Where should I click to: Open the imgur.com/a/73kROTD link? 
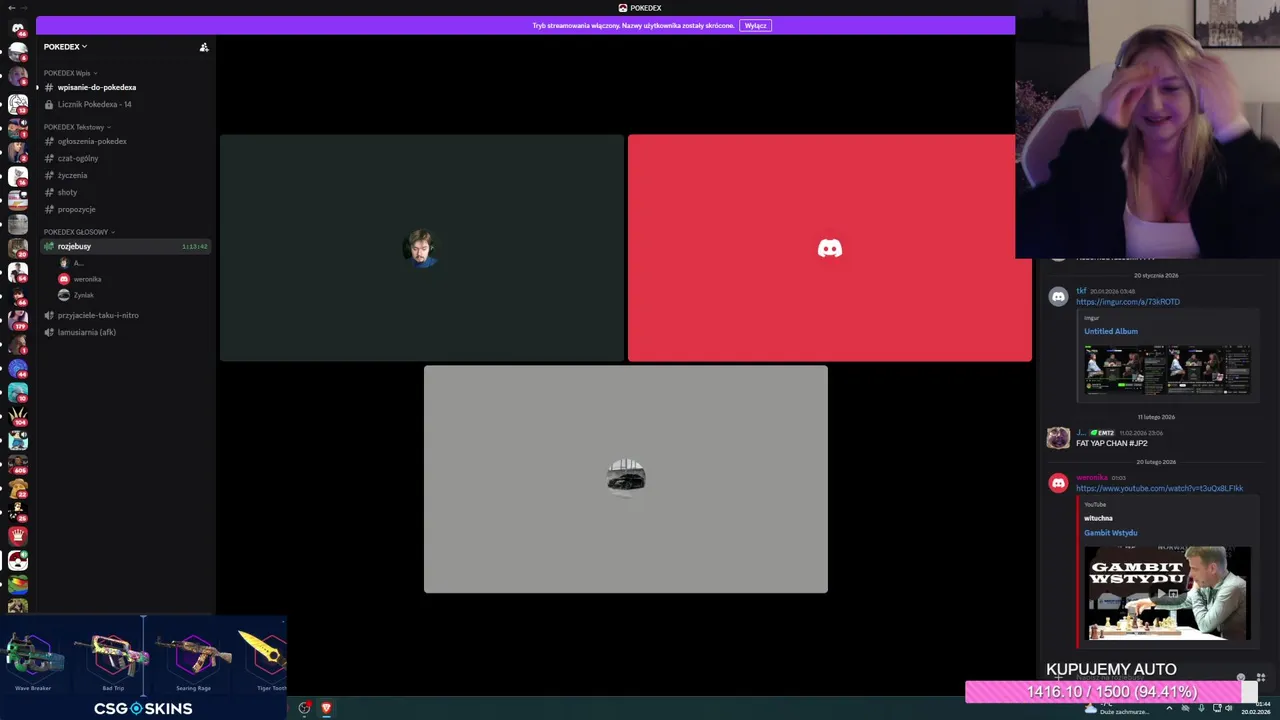point(1128,302)
